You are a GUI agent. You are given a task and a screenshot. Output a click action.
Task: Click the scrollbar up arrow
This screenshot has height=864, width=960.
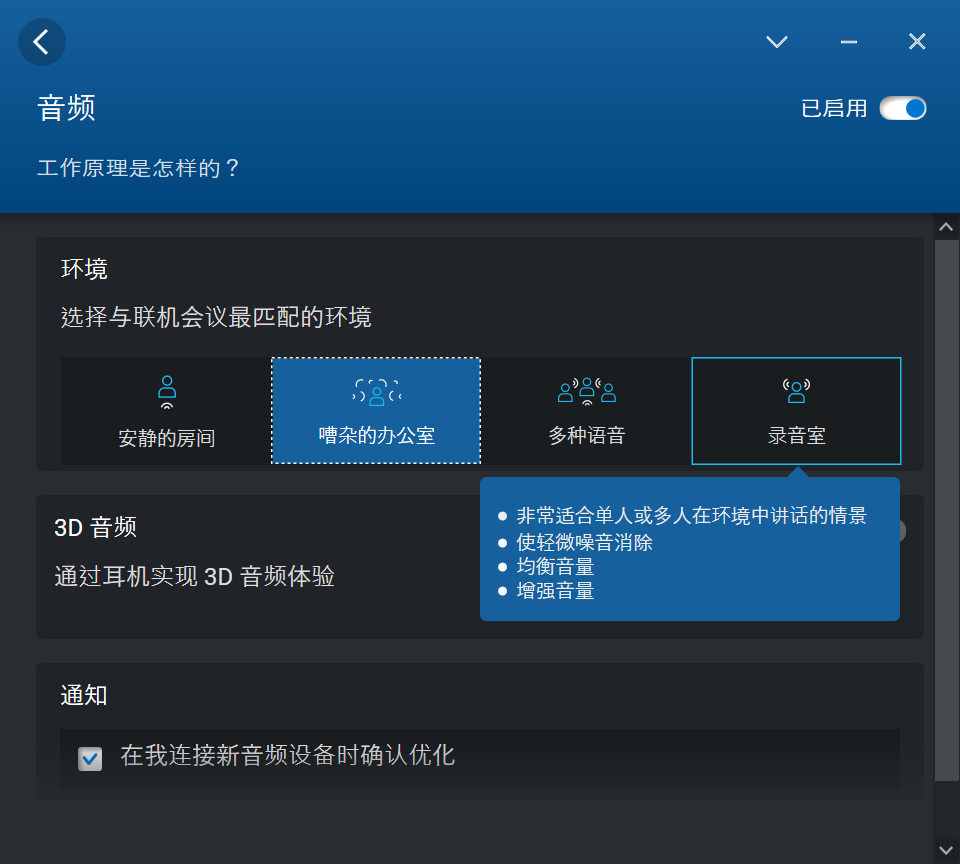coord(946,227)
